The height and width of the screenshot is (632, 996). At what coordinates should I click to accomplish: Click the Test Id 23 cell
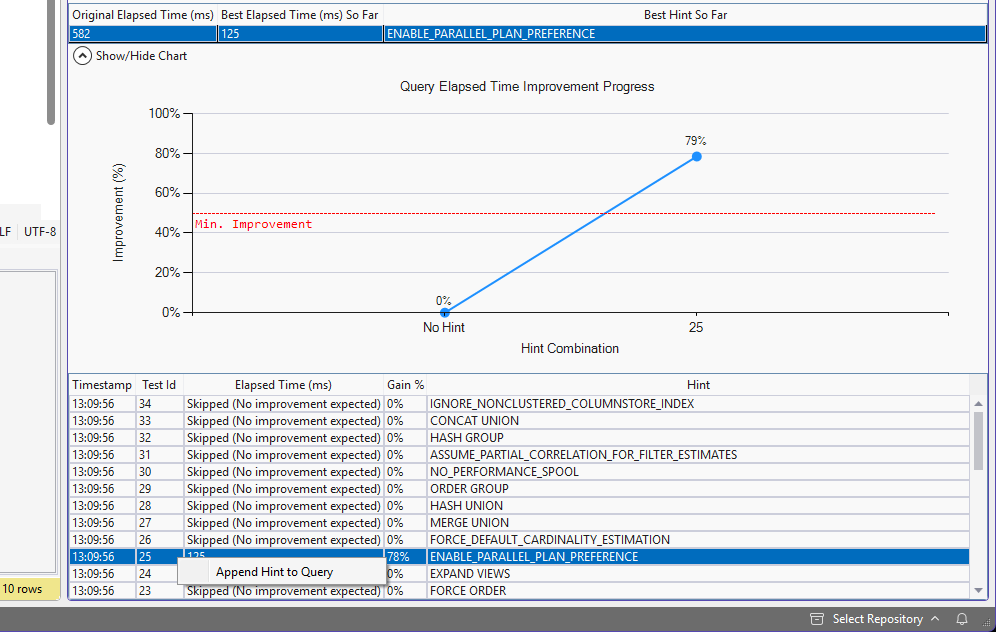(x=159, y=591)
